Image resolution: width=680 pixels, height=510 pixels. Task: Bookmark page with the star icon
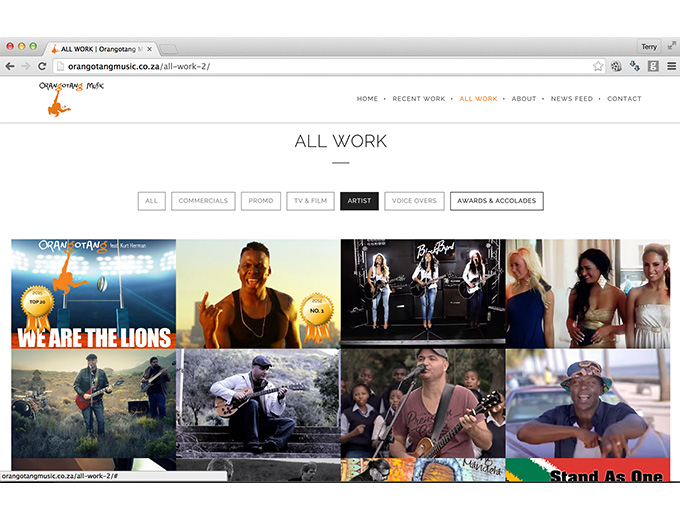pos(598,66)
